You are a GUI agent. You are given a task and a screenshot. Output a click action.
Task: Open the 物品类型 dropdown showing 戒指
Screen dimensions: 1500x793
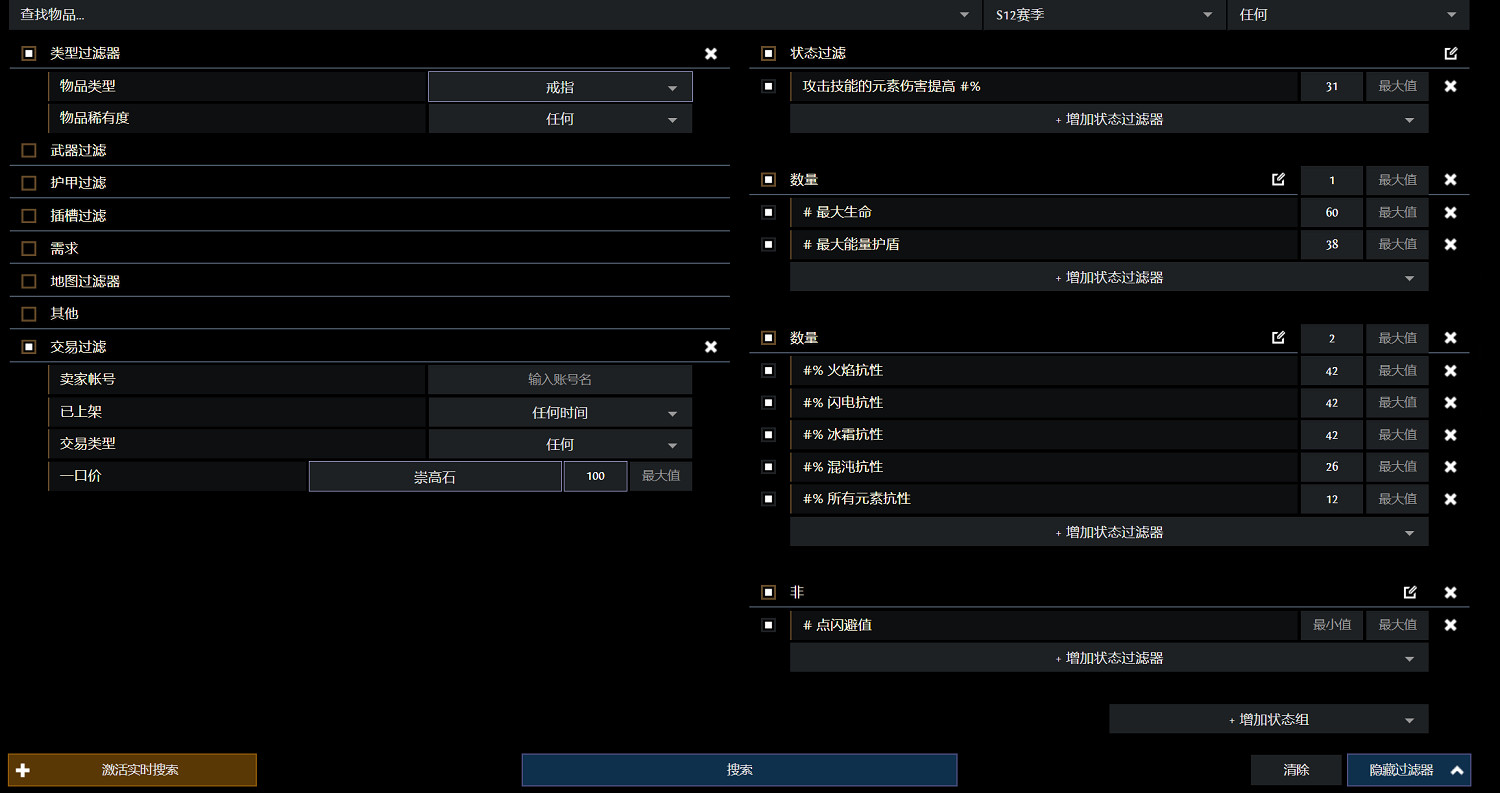click(560, 87)
